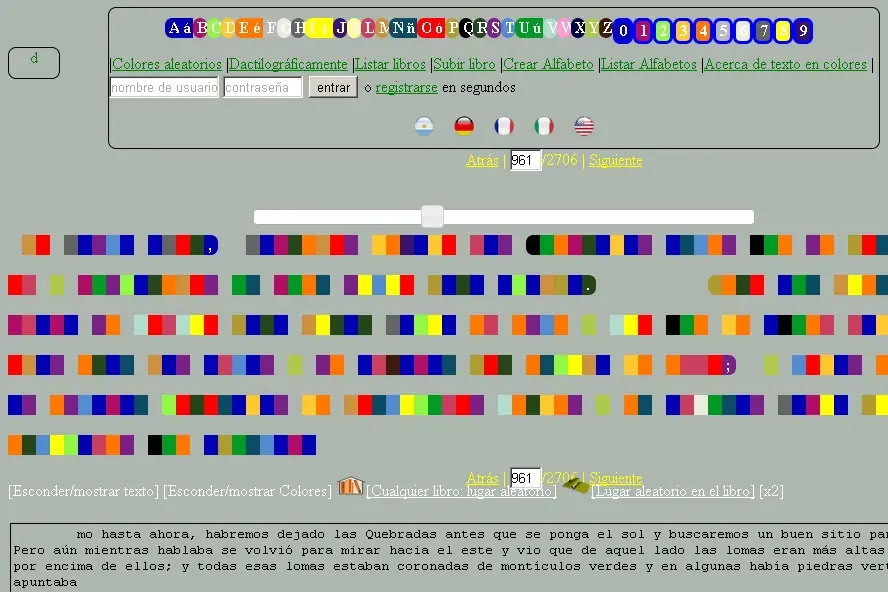Click the bookshelf icon beside Cualquier libro
Viewport: 888px width, 592px height.
(x=351, y=485)
